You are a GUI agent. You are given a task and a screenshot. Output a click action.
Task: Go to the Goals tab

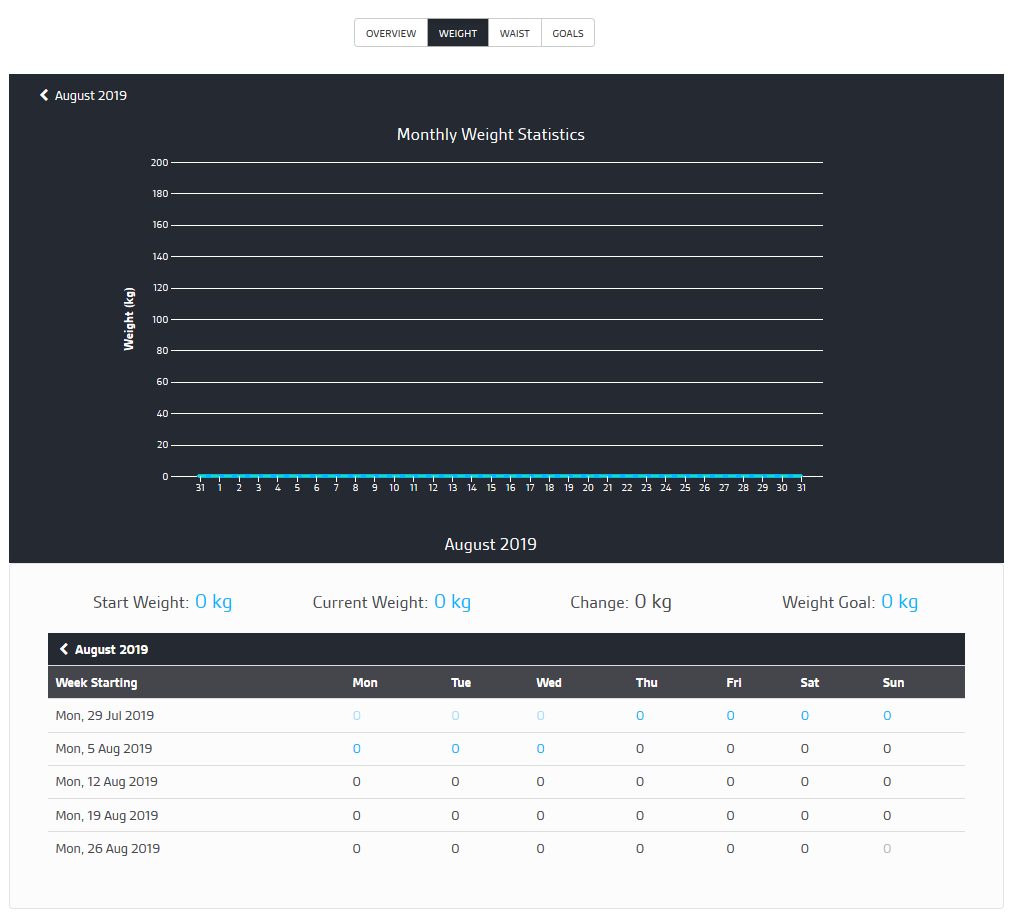tap(567, 33)
